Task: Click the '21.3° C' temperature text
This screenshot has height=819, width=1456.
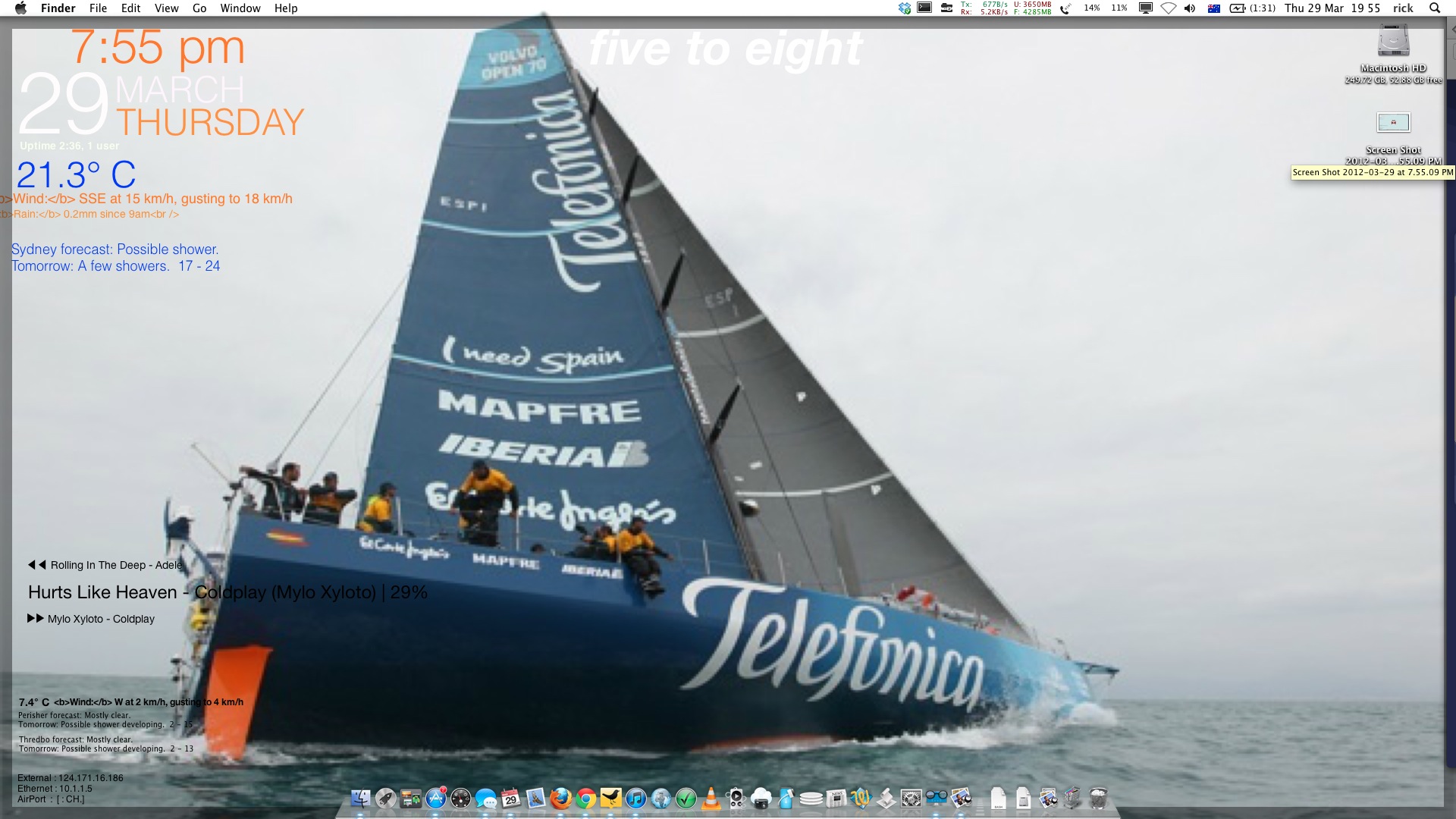Action: tap(76, 175)
